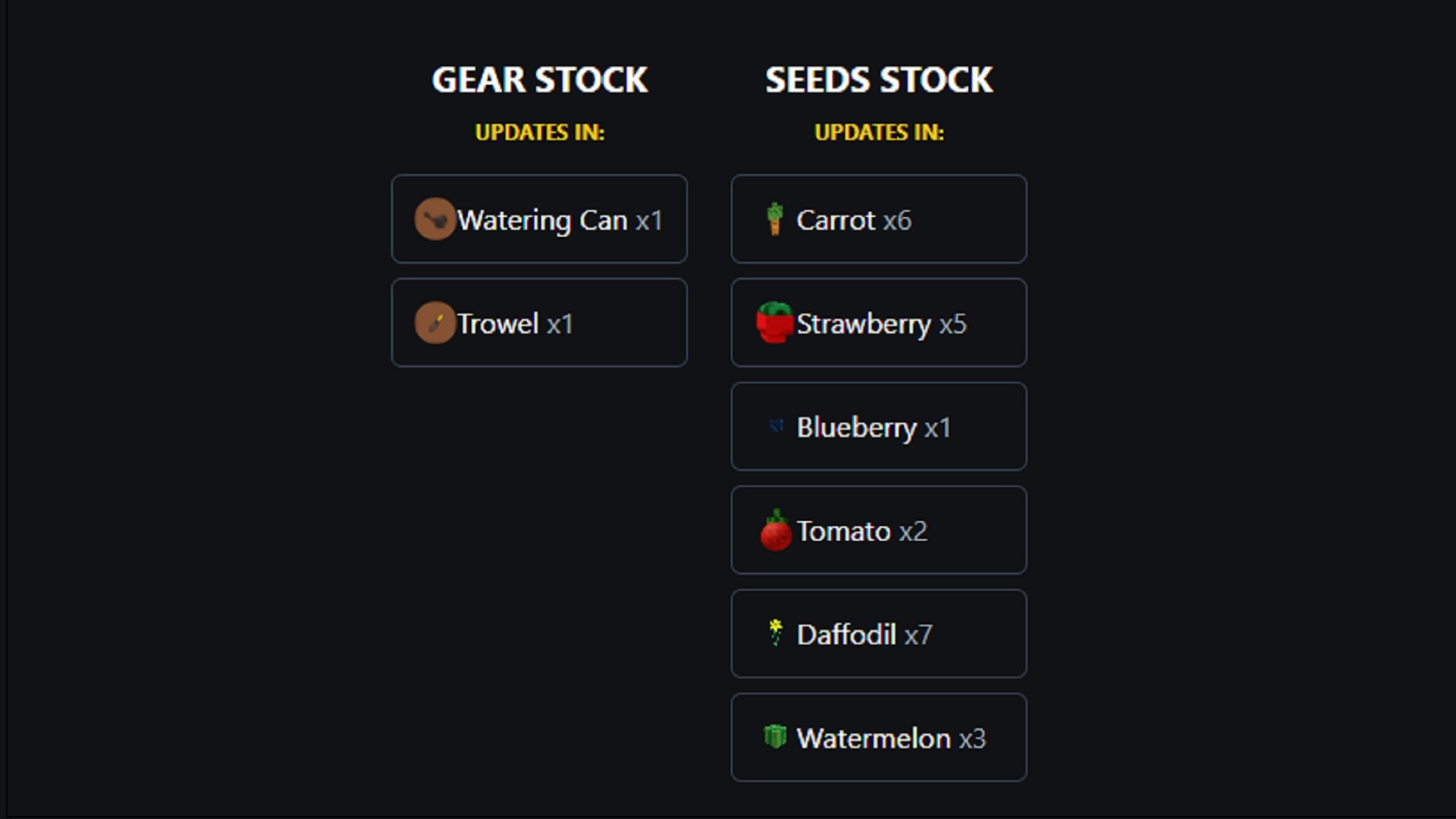Click the SEEDS STOCK heading
Viewport: 1456px width, 819px height.
879,80
